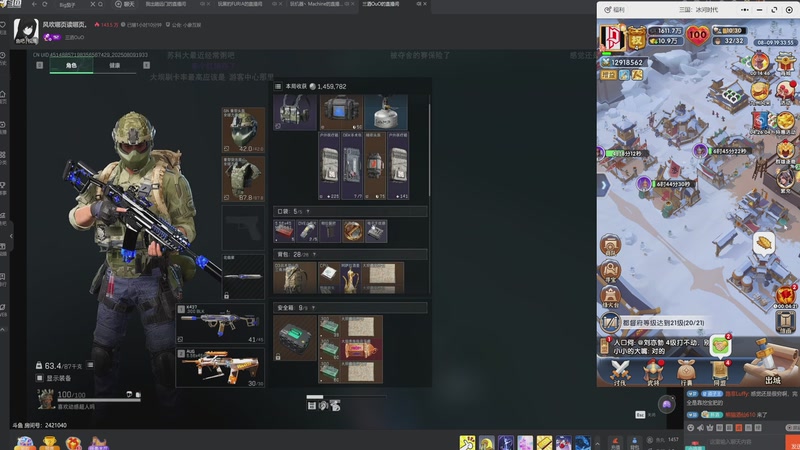This screenshot has width=800, height=450.
Task: Open the red leaf event icon with badge 2
Action: [x=785, y=295]
